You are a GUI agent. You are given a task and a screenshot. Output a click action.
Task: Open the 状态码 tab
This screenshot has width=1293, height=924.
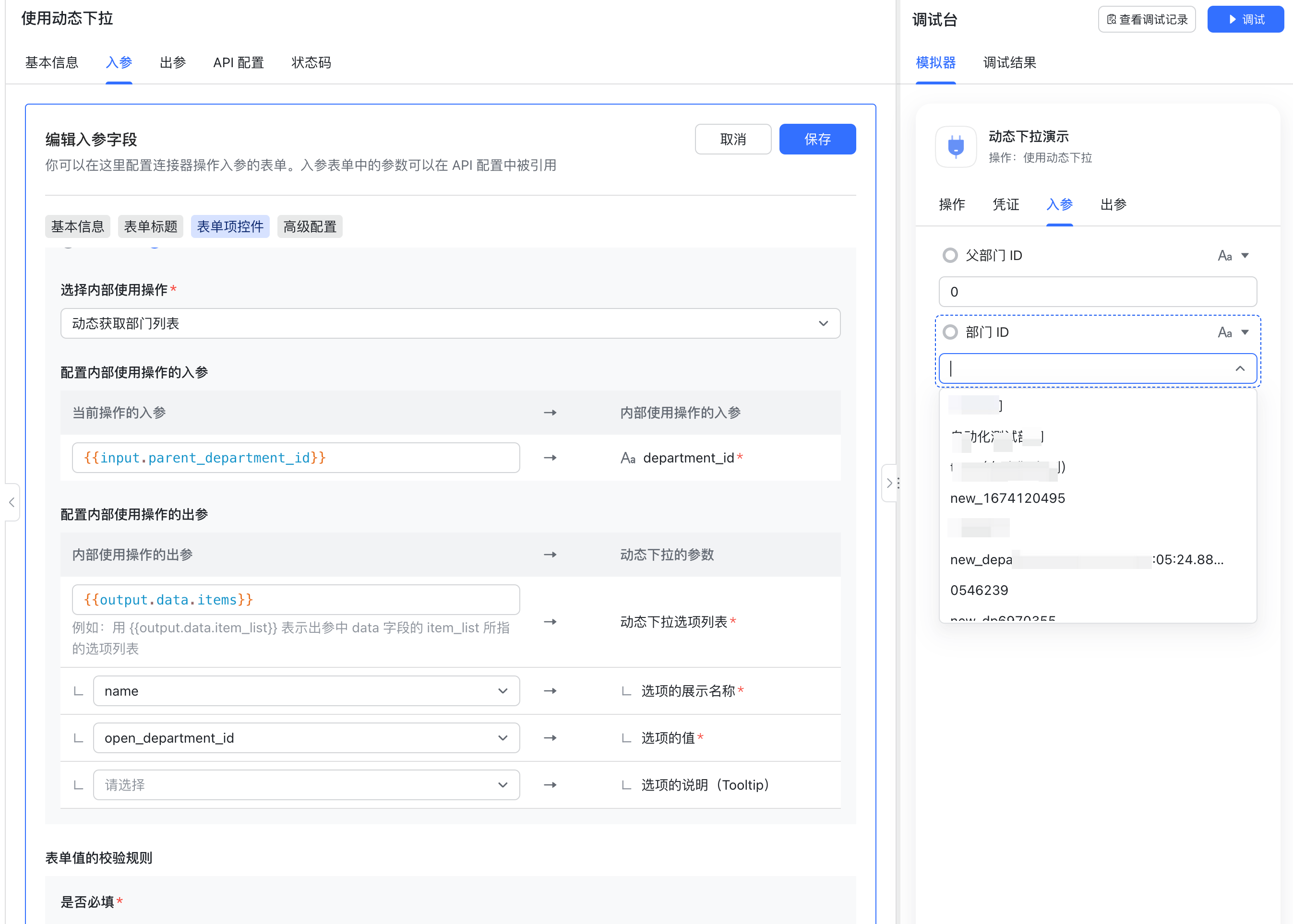(x=311, y=62)
